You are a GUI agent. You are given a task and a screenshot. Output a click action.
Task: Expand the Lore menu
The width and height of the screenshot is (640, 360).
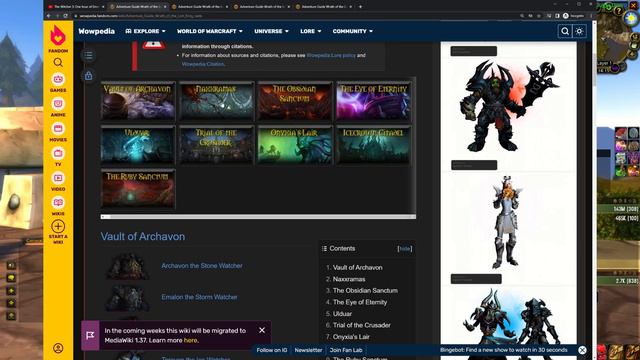[x=311, y=31]
